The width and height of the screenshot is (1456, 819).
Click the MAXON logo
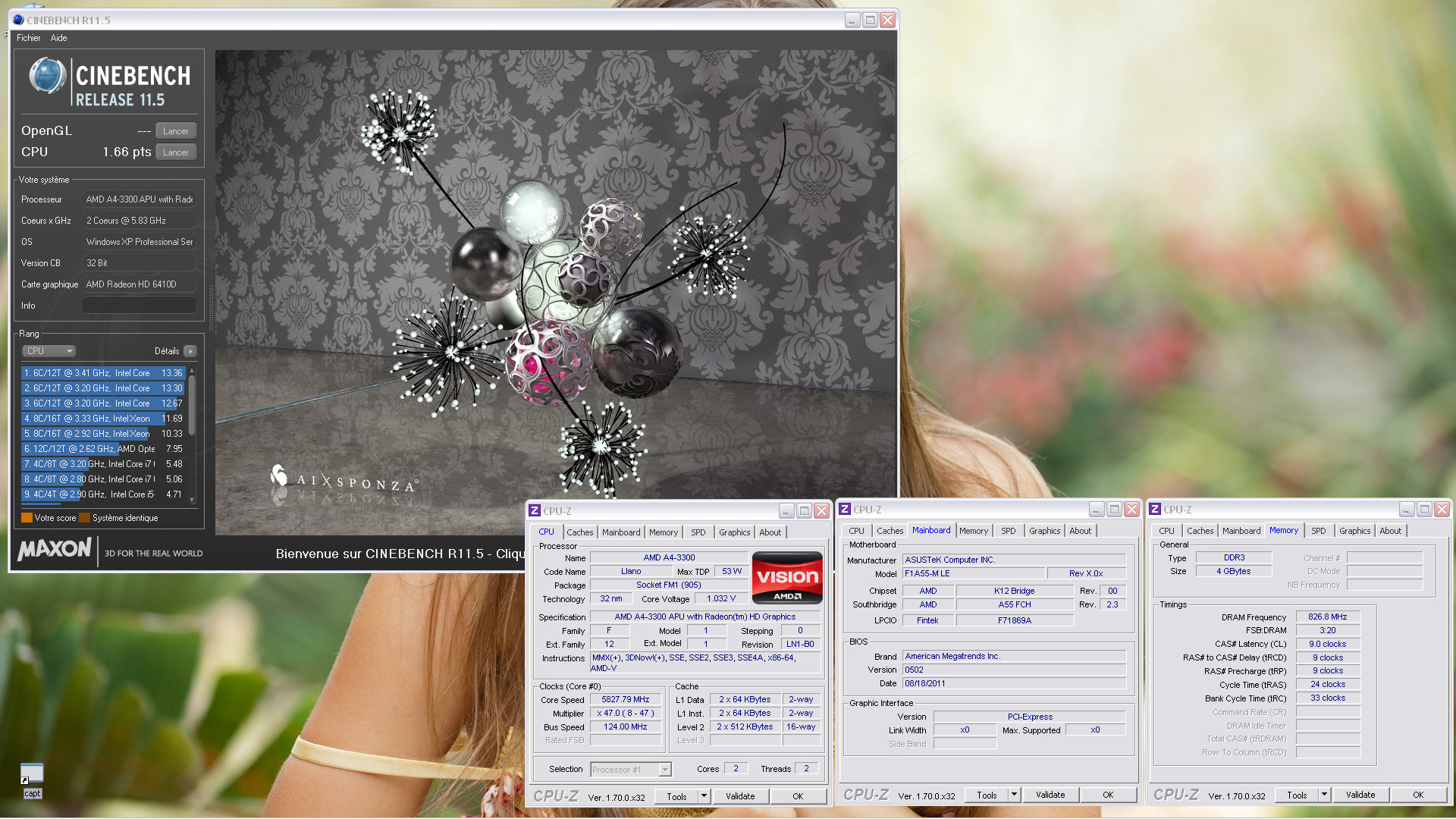tap(55, 549)
